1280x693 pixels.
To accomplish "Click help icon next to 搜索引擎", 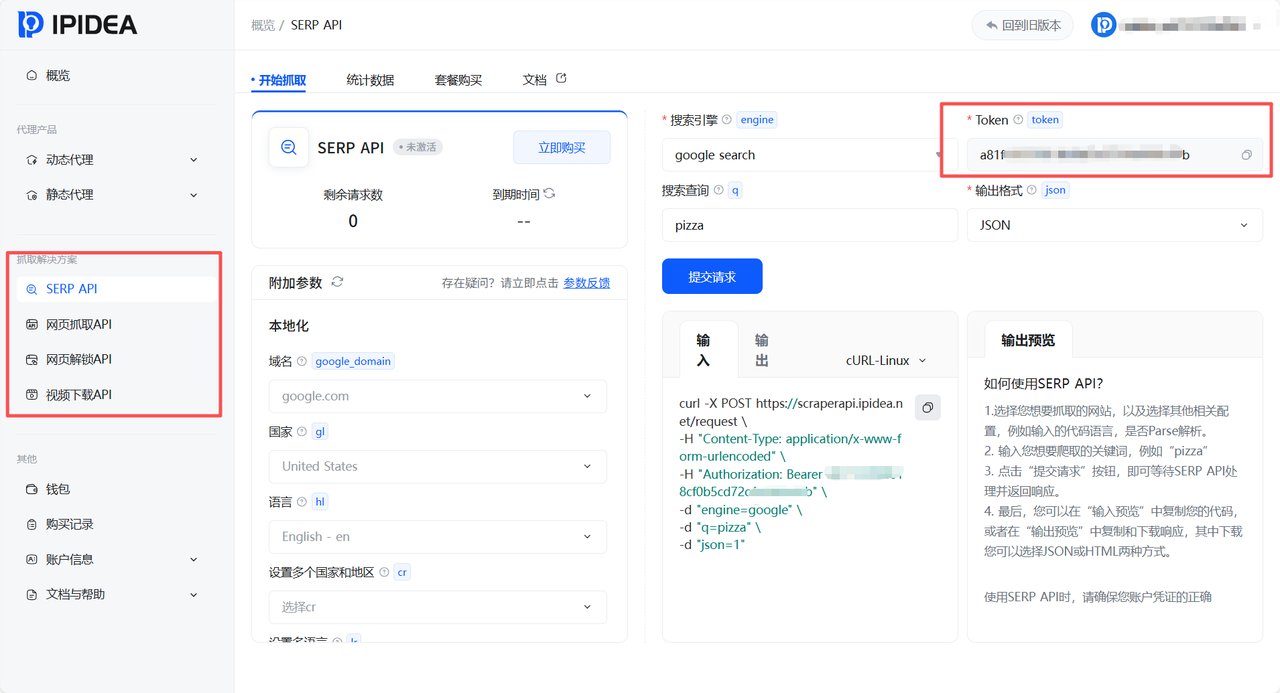I will (727, 119).
